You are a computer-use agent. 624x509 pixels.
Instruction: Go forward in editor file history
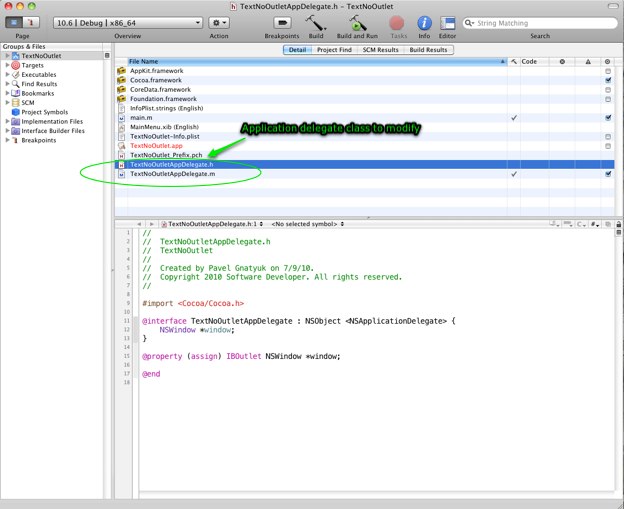point(151,224)
